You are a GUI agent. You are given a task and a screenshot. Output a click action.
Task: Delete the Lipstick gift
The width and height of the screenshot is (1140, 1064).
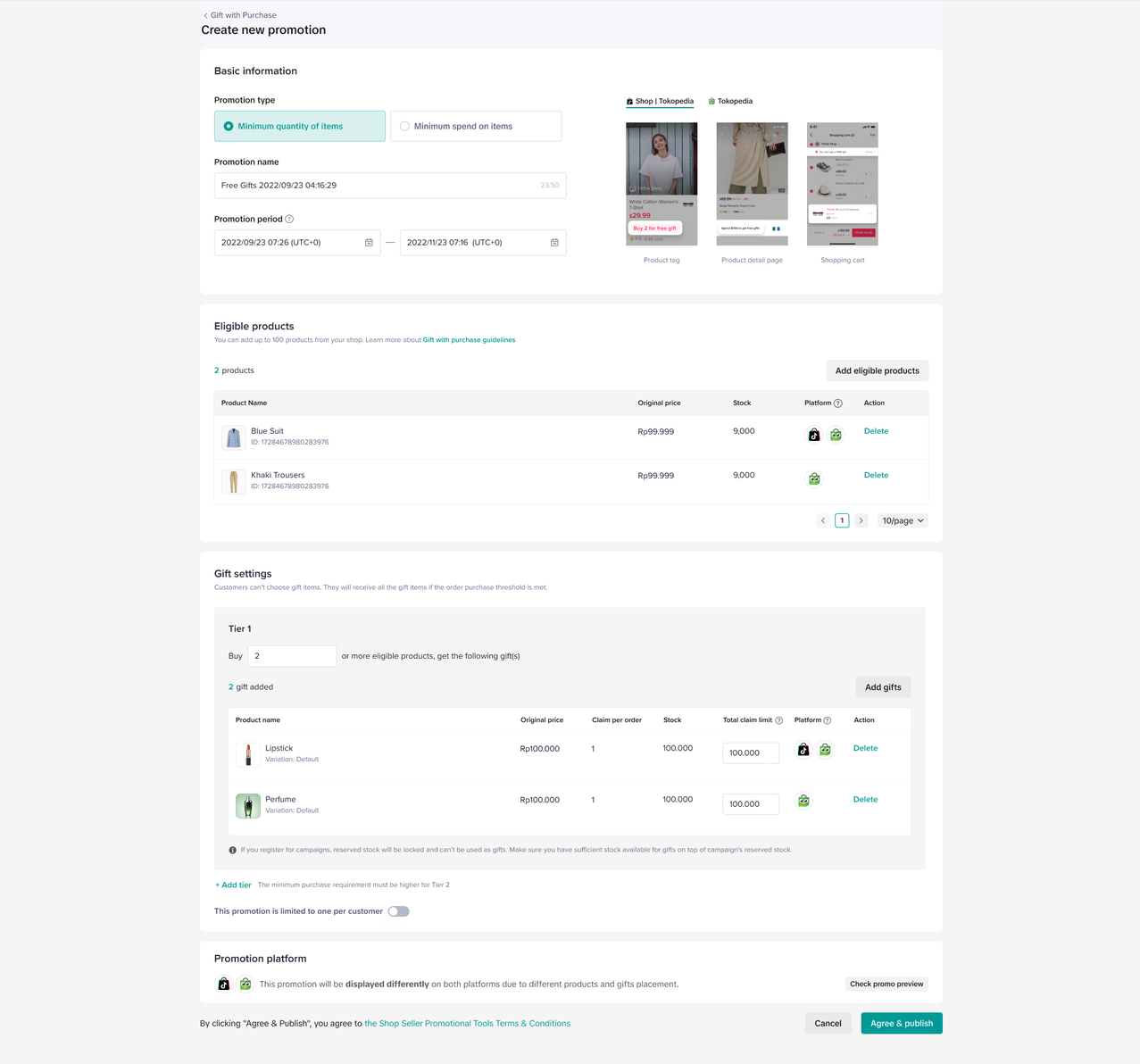pos(865,748)
